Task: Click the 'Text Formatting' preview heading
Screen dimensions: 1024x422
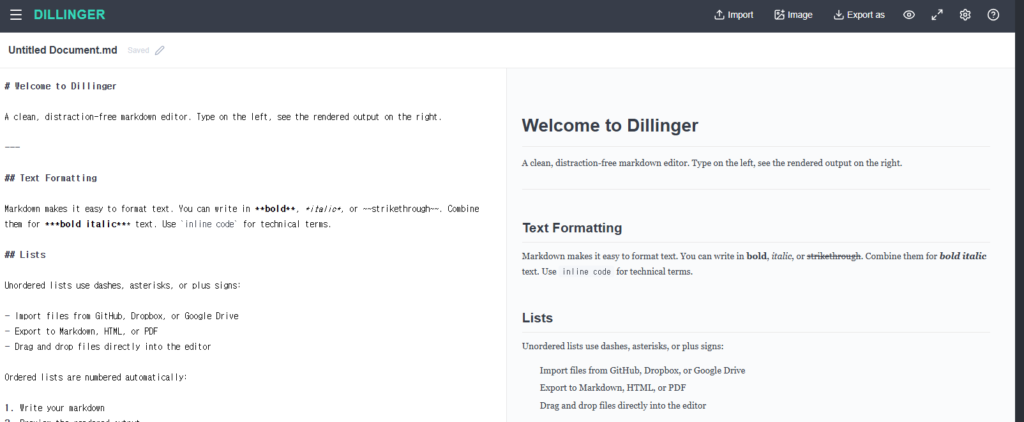Action: click(572, 228)
